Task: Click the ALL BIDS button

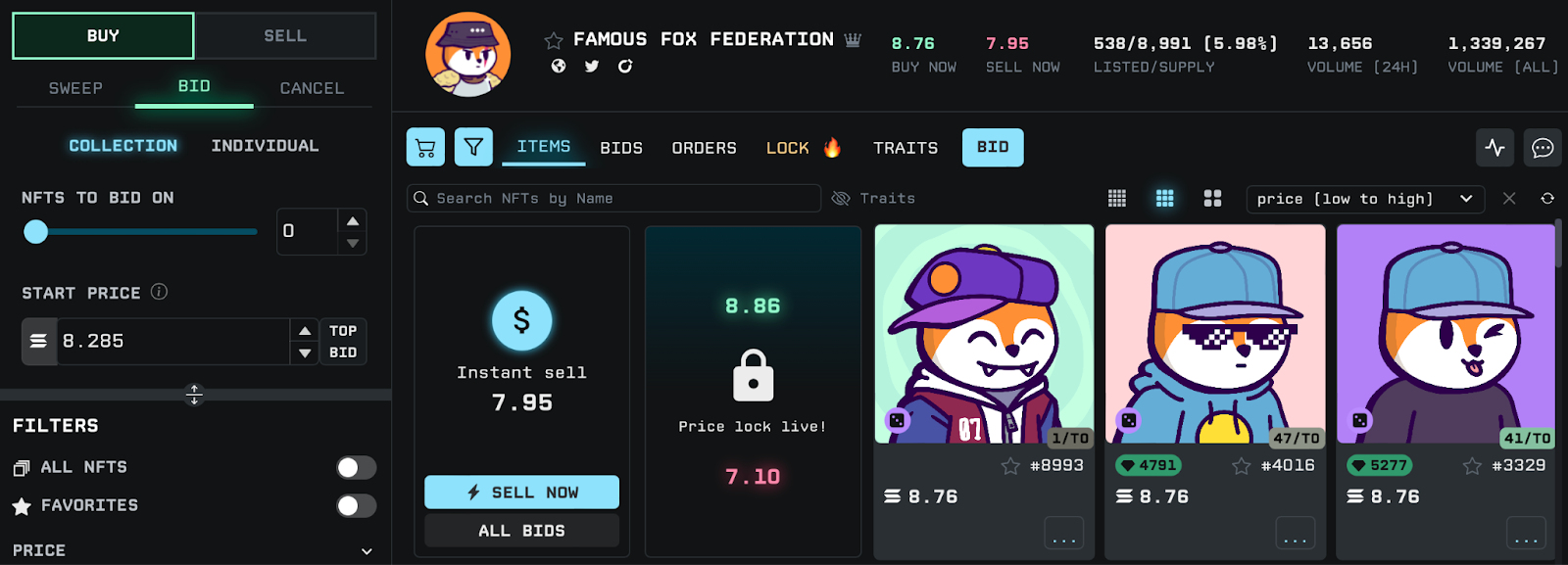Action: (x=521, y=531)
